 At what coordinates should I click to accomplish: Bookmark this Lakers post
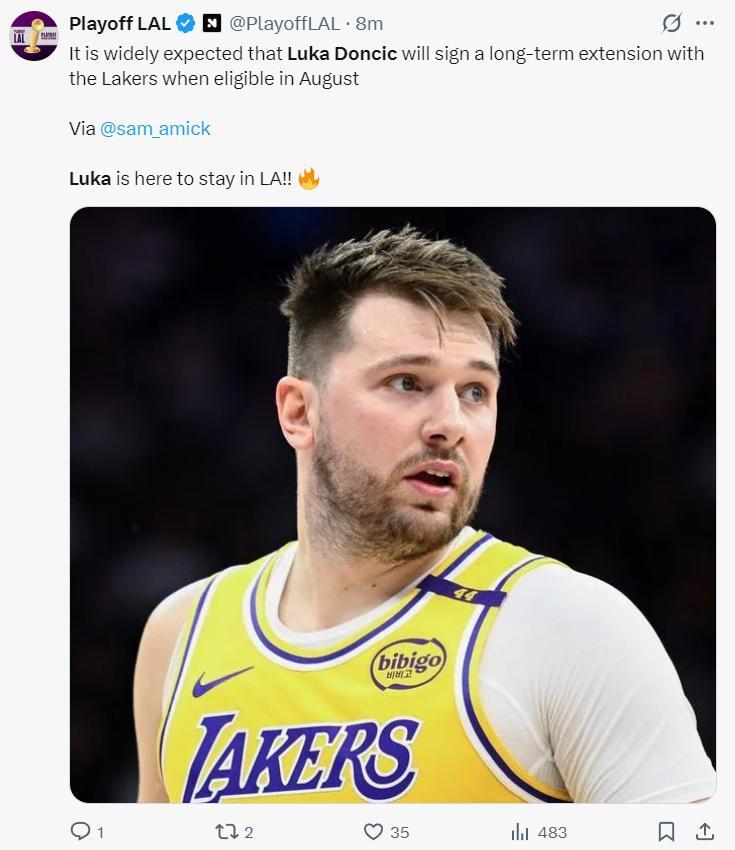coord(666,831)
